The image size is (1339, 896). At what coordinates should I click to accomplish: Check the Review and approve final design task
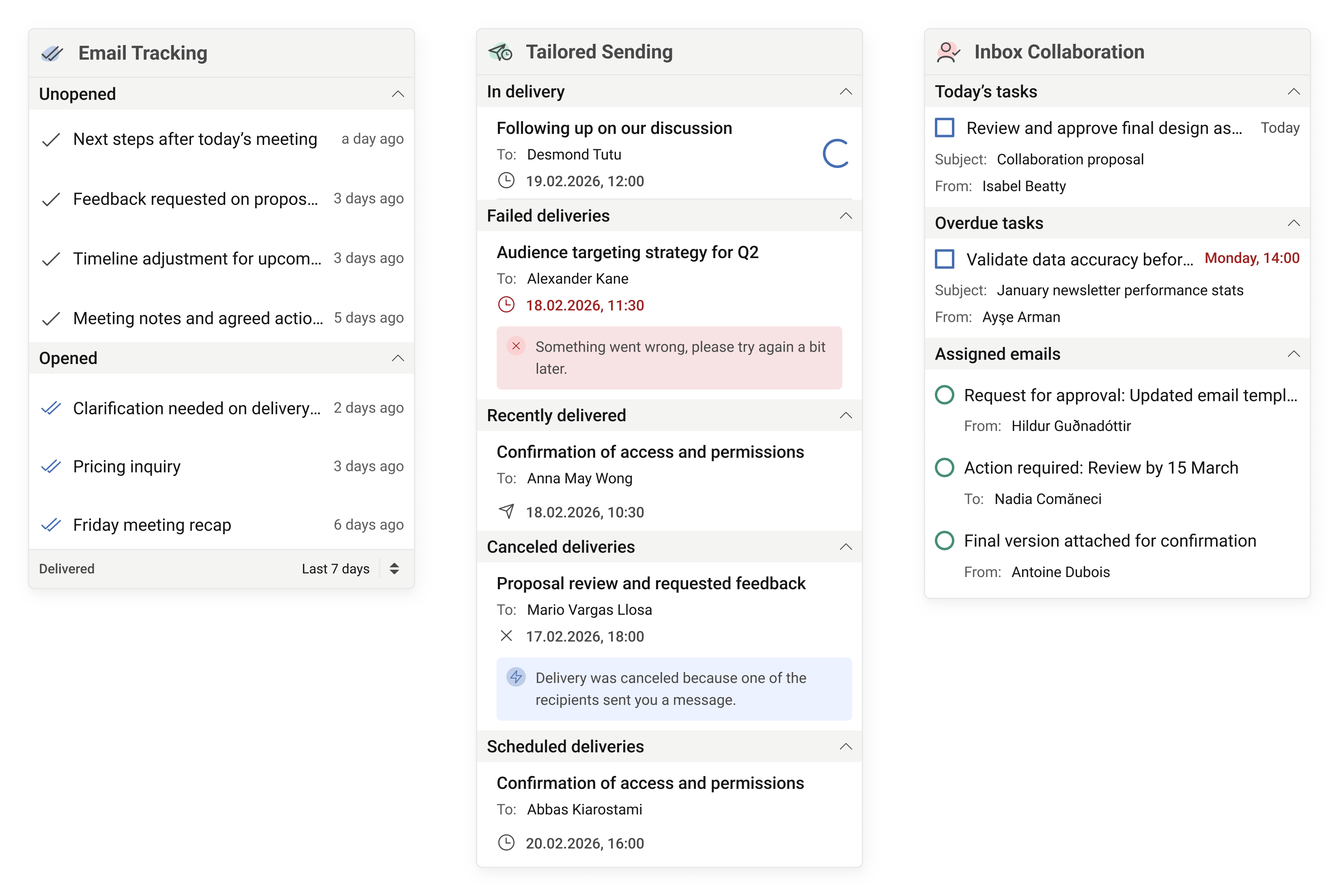pos(945,127)
